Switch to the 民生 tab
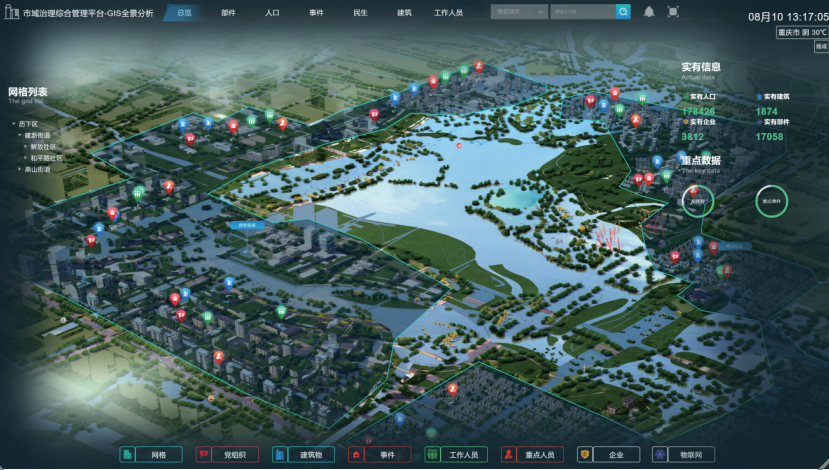 [x=360, y=13]
